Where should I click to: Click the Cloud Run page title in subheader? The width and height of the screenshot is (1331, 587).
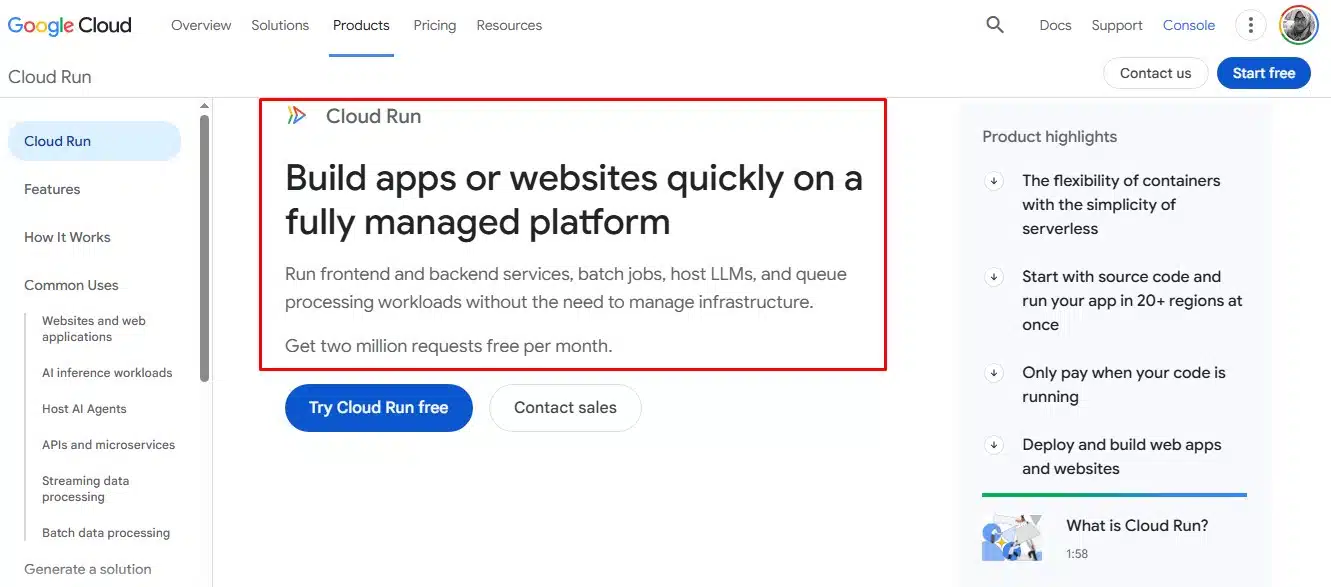50,77
